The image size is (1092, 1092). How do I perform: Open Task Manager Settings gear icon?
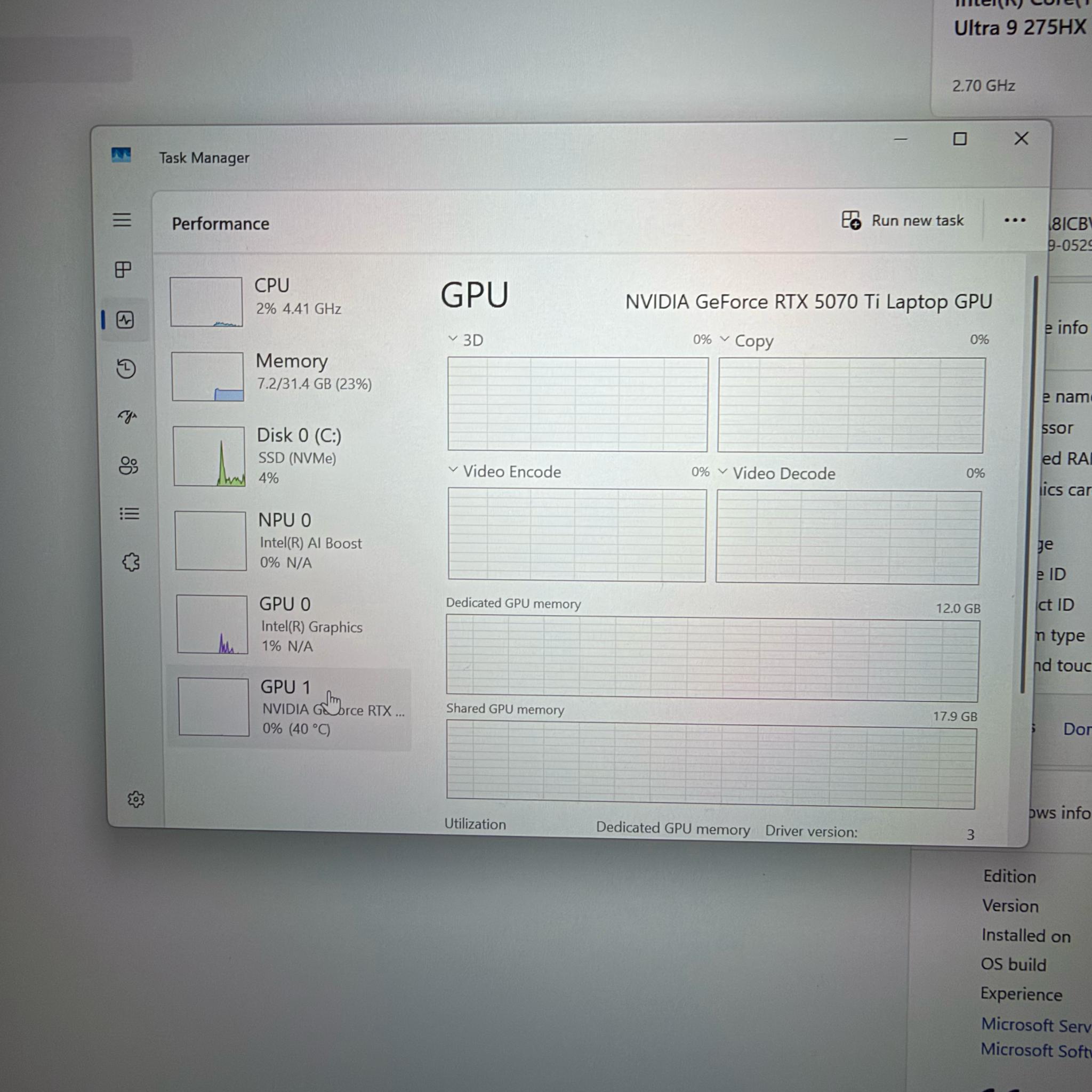point(135,799)
